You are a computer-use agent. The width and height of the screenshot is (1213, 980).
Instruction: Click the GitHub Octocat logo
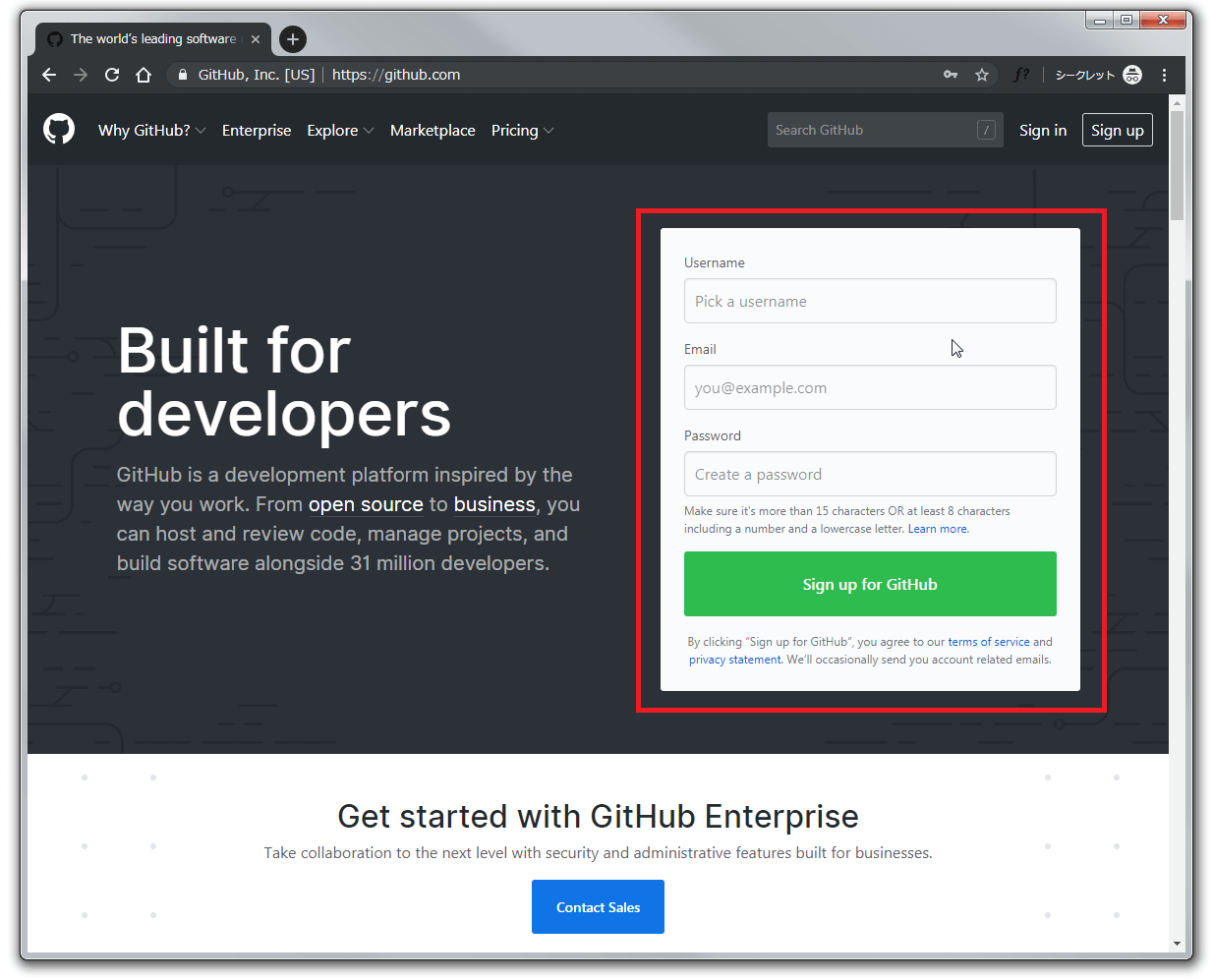tap(59, 130)
